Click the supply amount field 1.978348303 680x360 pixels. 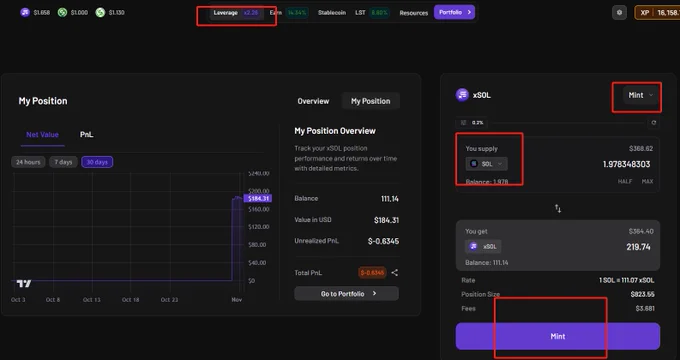pos(626,164)
